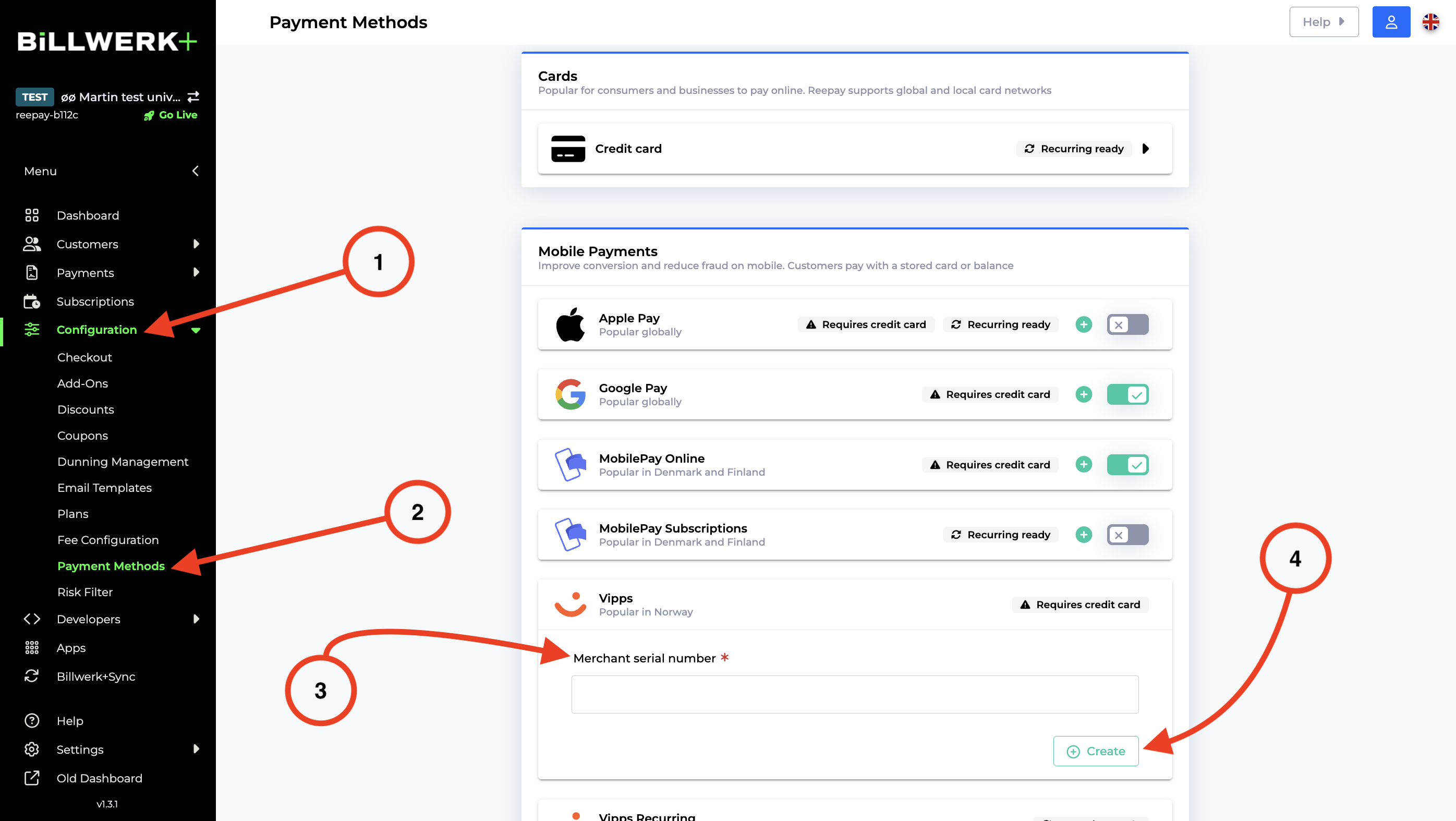Click the Recurring ready badge on MobilePay Subscriptions
This screenshot has height=821, width=1456.
(x=1000, y=534)
